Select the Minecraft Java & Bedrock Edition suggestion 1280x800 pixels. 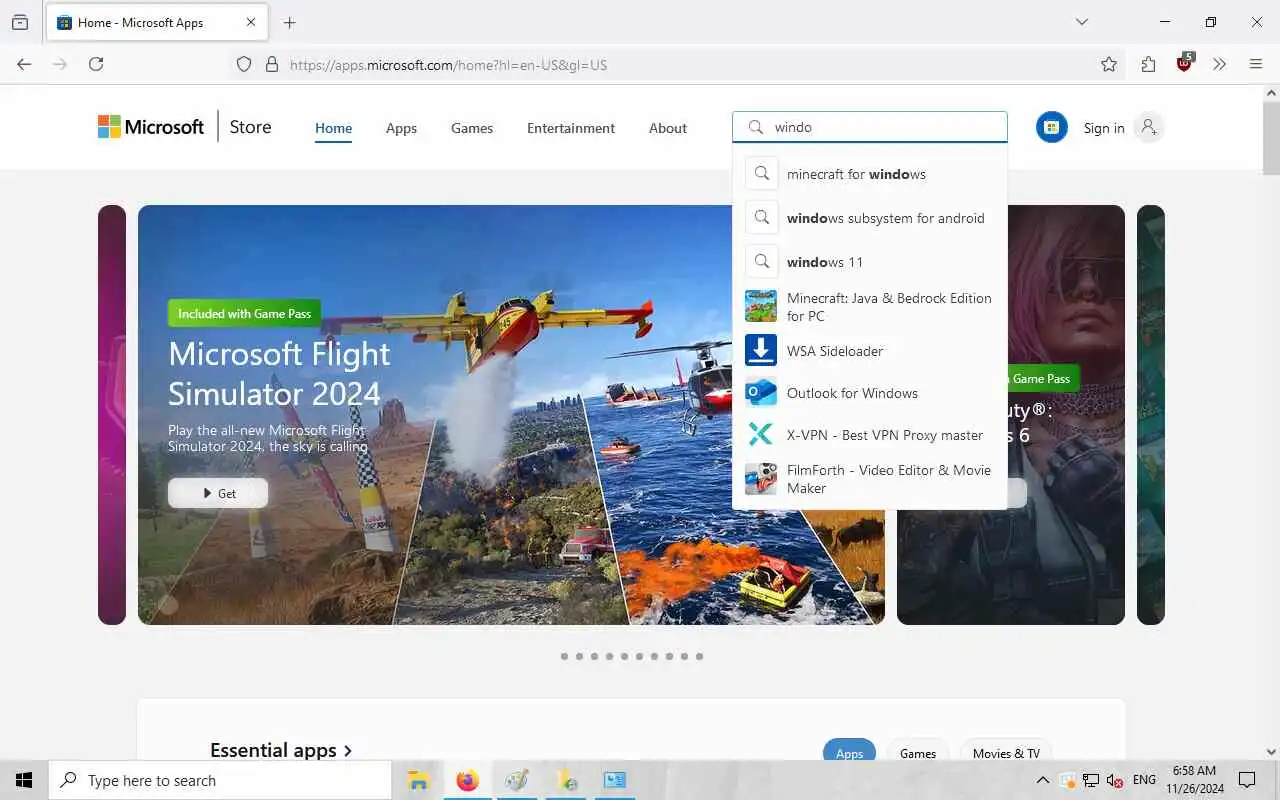click(x=870, y=307)
